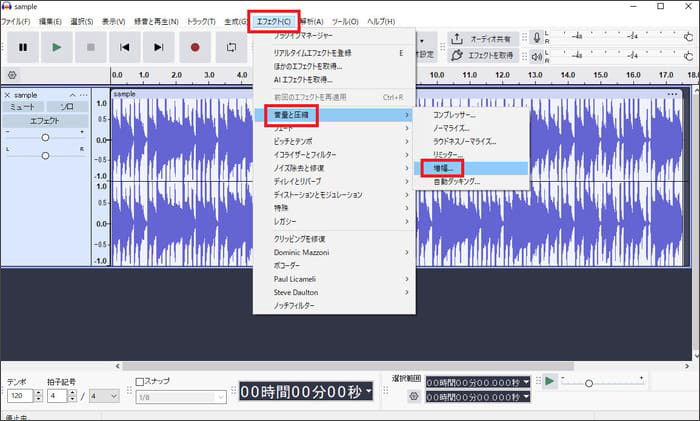Screen dimensions: 700x421
Task: Open the track エフェクト button
Action: [46, 121]
